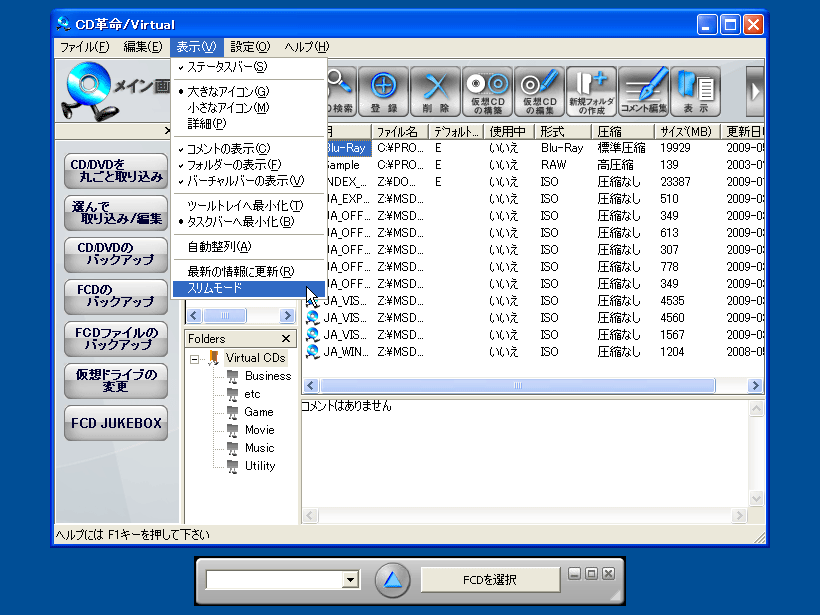Click コメント編集 toolbar icon

coord(643,92)
